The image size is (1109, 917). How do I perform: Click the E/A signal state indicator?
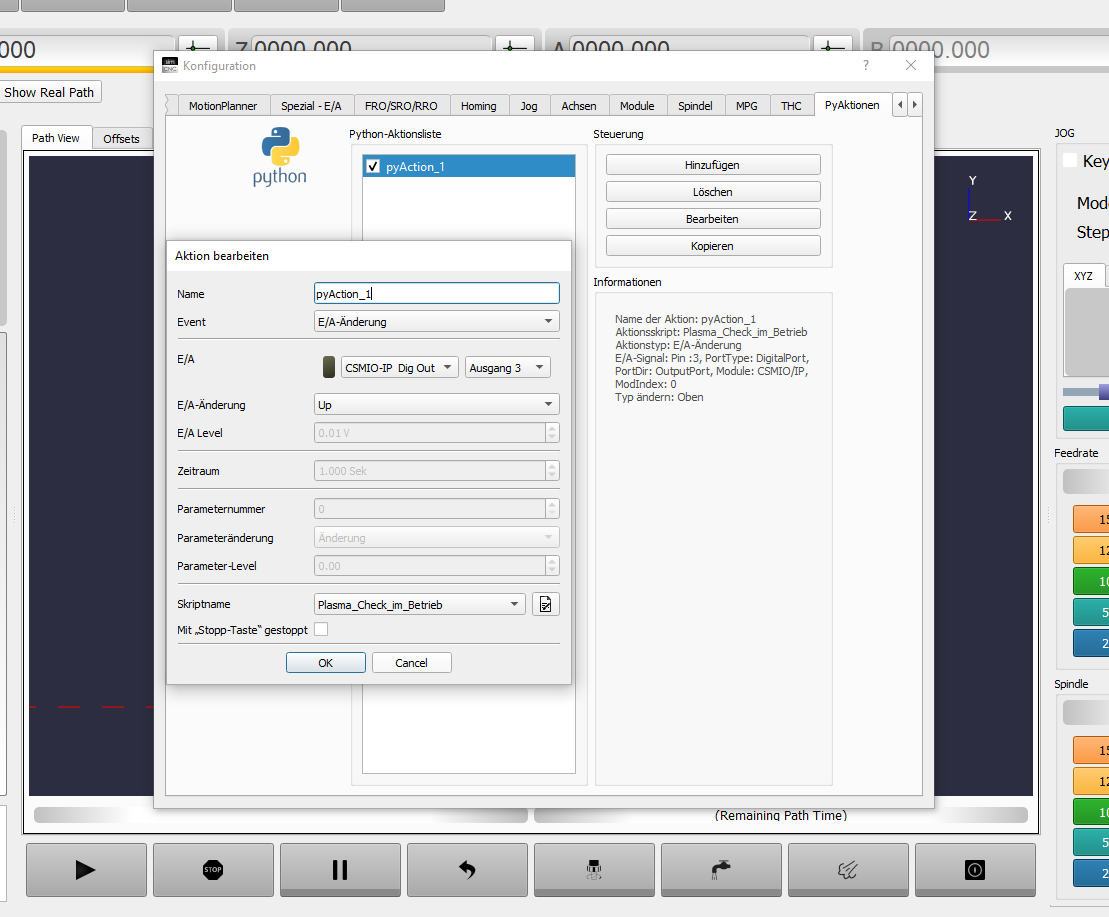click(329, 367)
